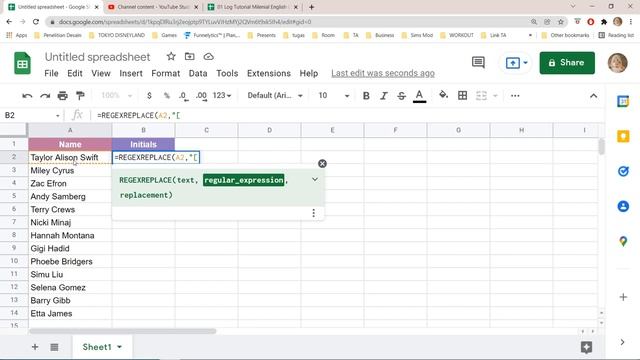The height and width of the screenshot is (360, 640).
Task: Increase decimal places icon
Action: 201,96
